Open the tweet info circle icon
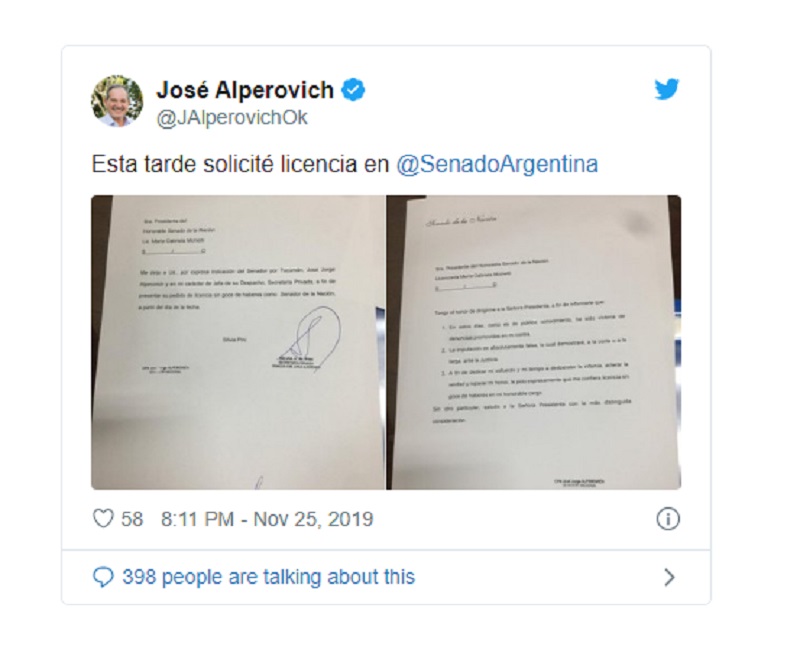The height and width of the screenshot is (669, 800). click(x=668, y=519)
